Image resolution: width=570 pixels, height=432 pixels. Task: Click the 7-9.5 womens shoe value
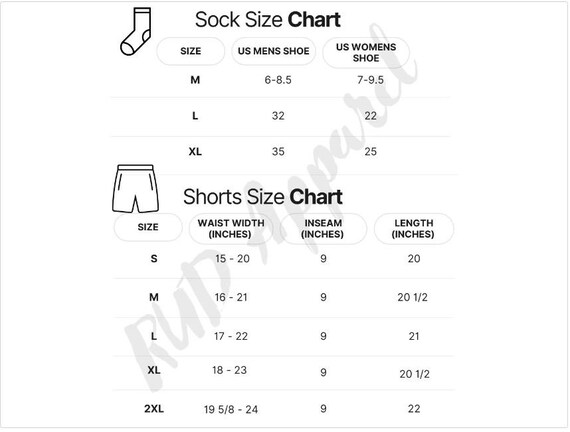point(370,80)
